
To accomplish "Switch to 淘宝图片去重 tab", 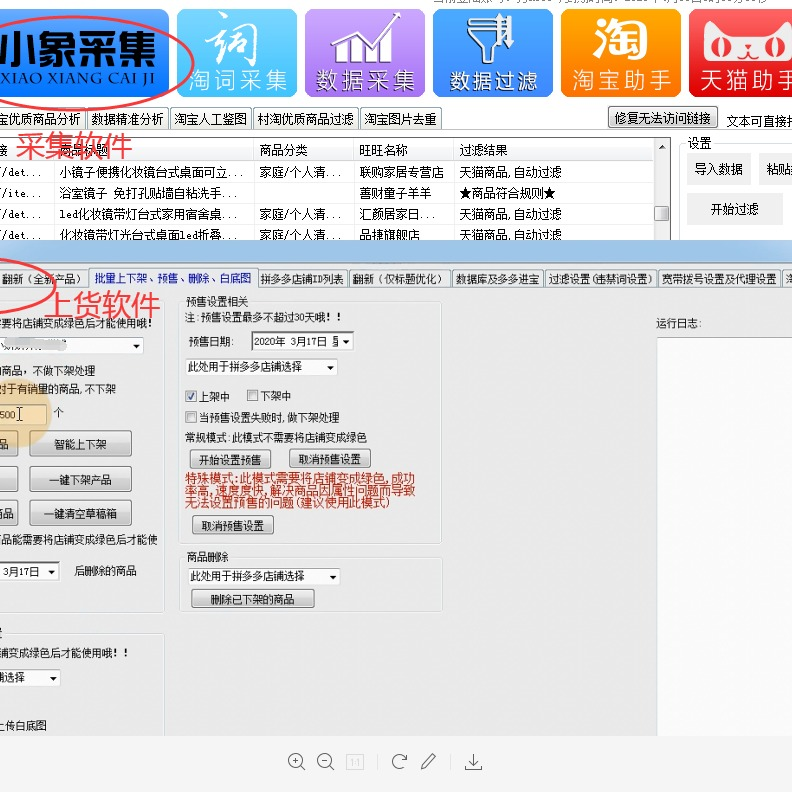I will [x=401, y=119].
